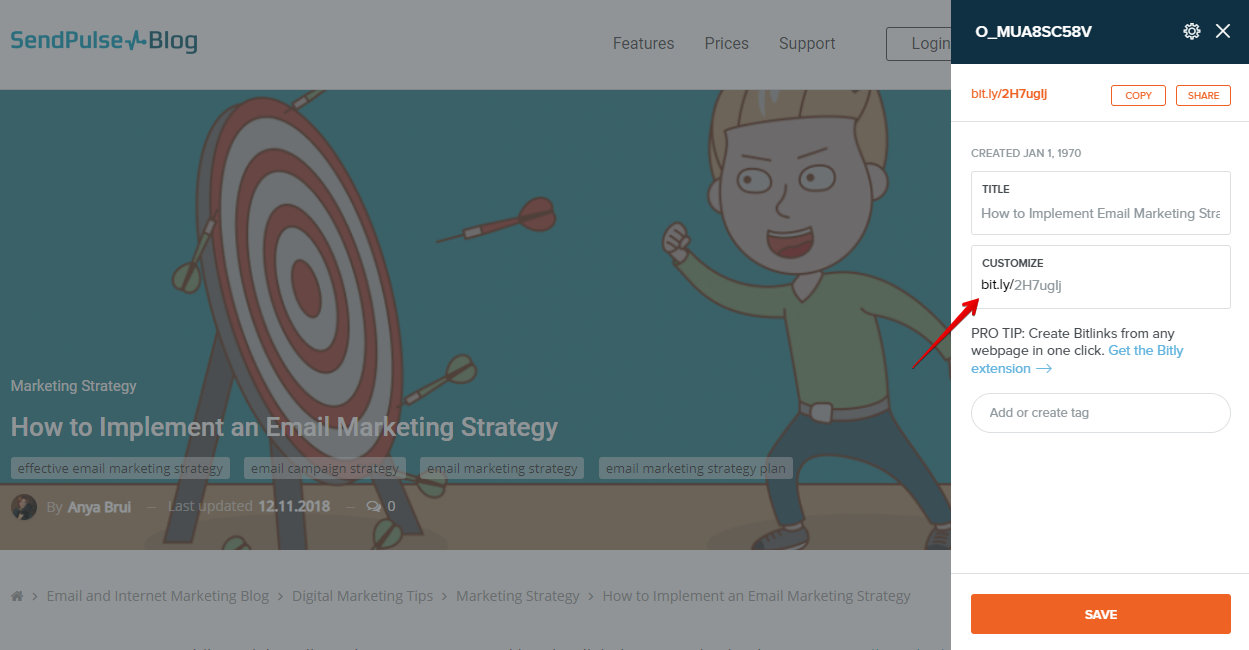Image resolution: width=1249 pixels, height=650 pixels.
Task: Click the 12.11.2018 last updated date
Action: point(294,507)
